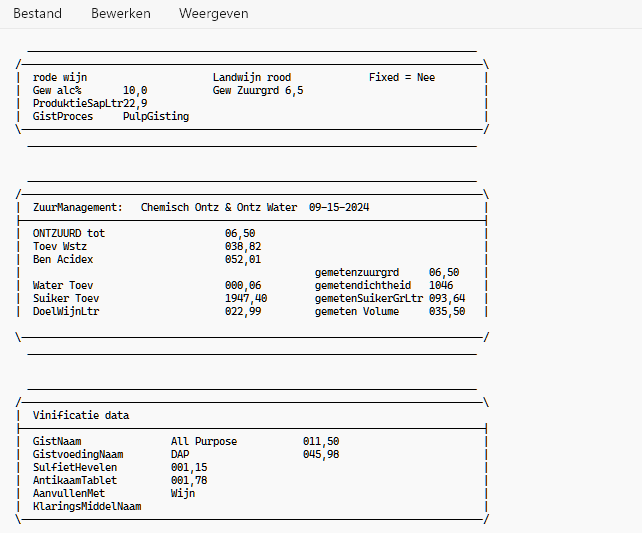642x533 pixels.
Task: Place cursor on 'Fixed = Nee'
Action: pyautogui.click(x=402, y=77)
